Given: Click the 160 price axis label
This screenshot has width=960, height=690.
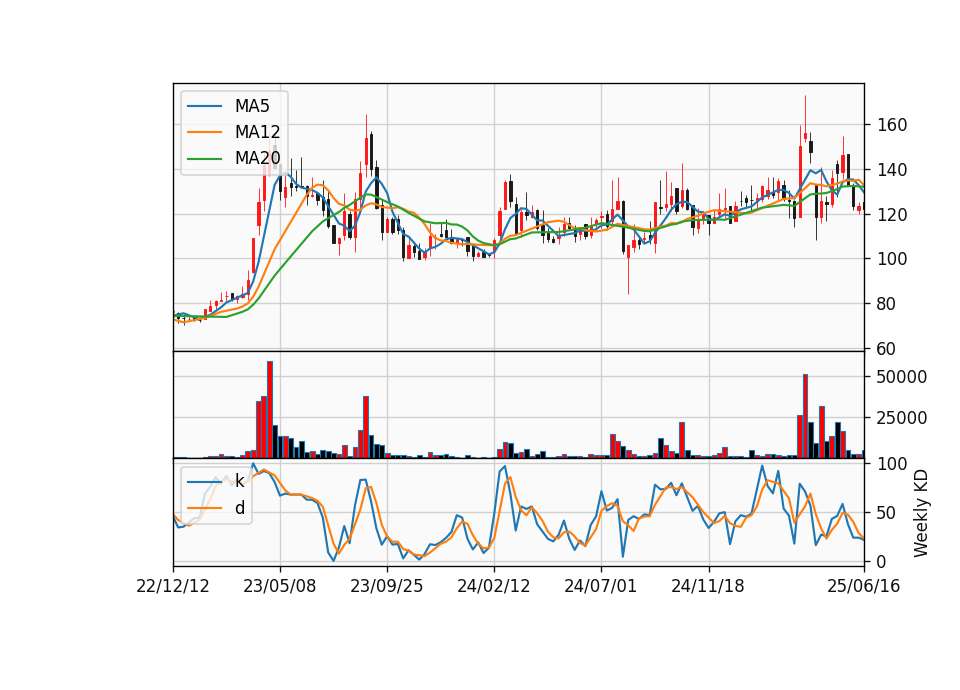Looking at the screenshot, I should pos(892,125).
